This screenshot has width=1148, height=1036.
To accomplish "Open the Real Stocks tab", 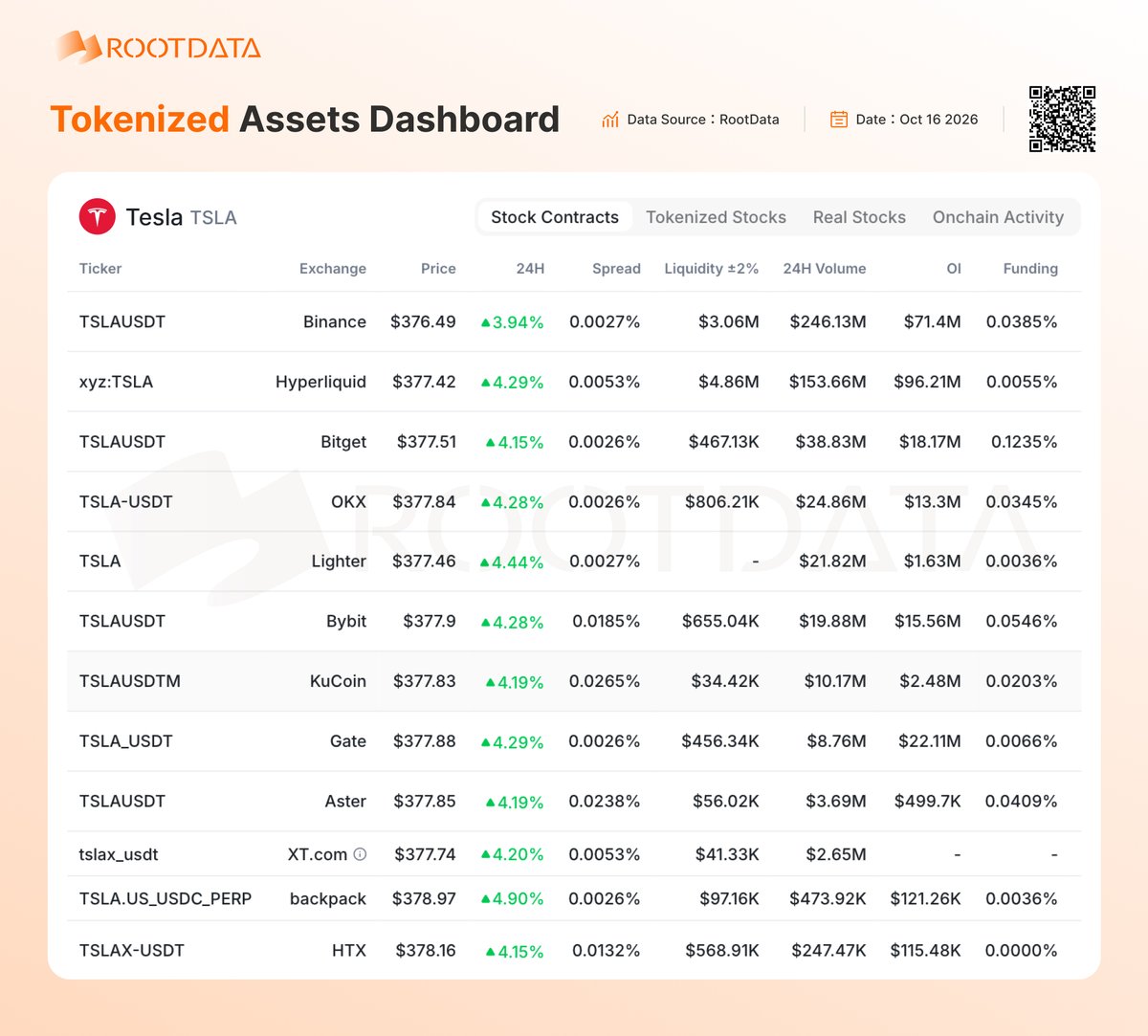I will pos(859,217).
